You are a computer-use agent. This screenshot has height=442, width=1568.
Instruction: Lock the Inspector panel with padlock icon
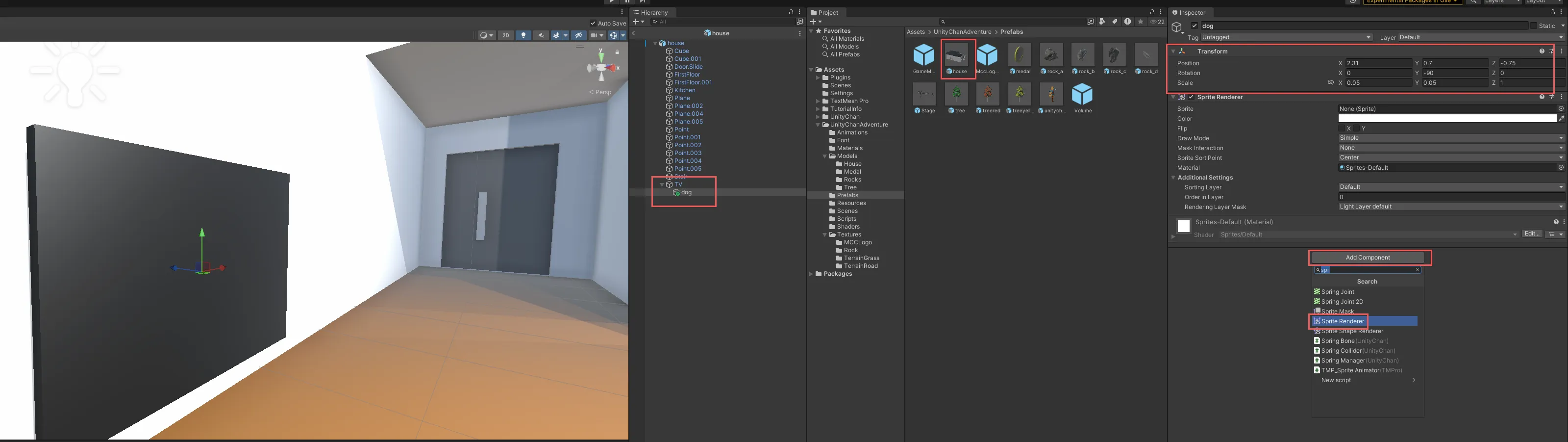point(1552,12)
